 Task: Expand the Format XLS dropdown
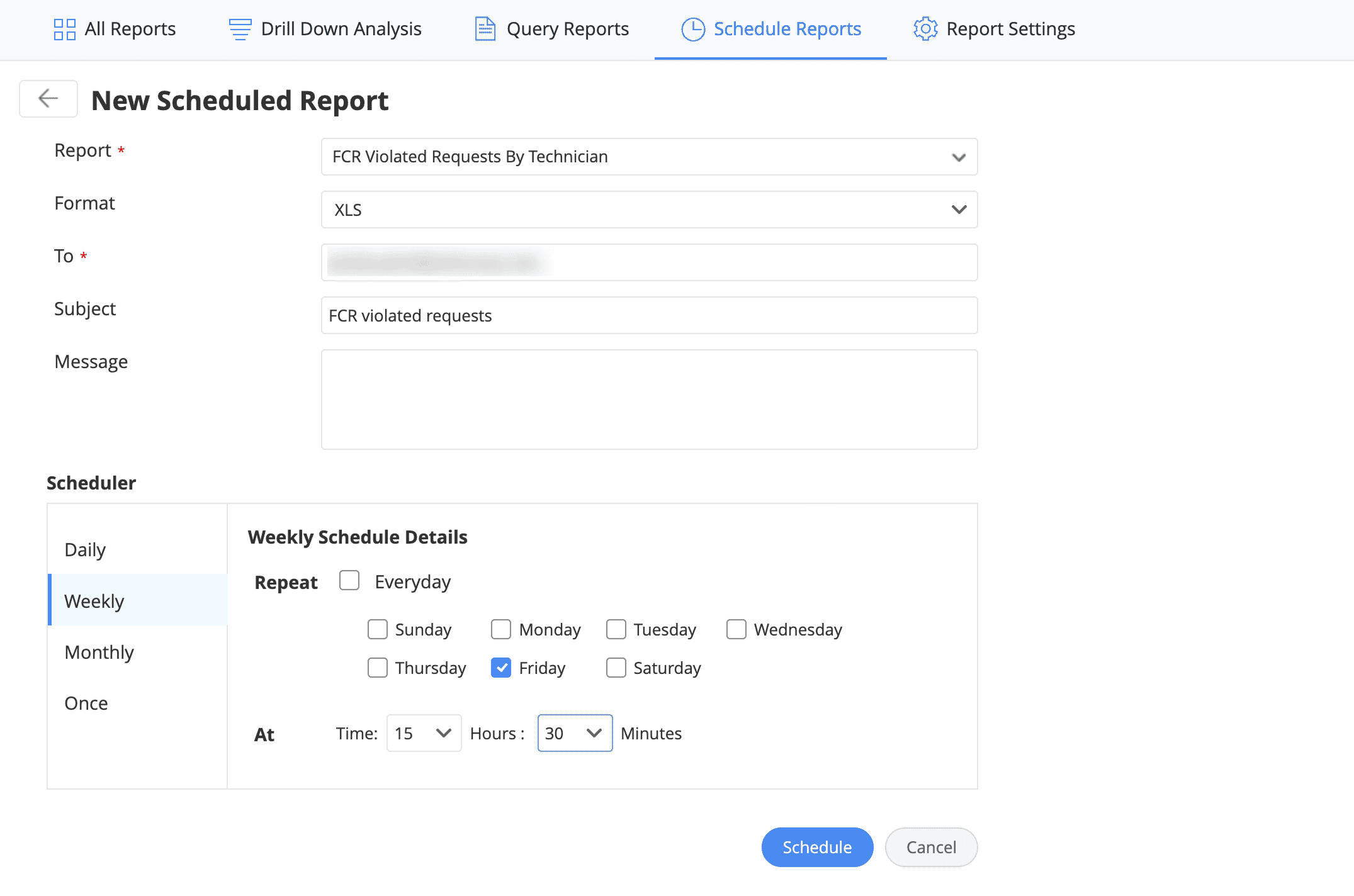[648, 210]
